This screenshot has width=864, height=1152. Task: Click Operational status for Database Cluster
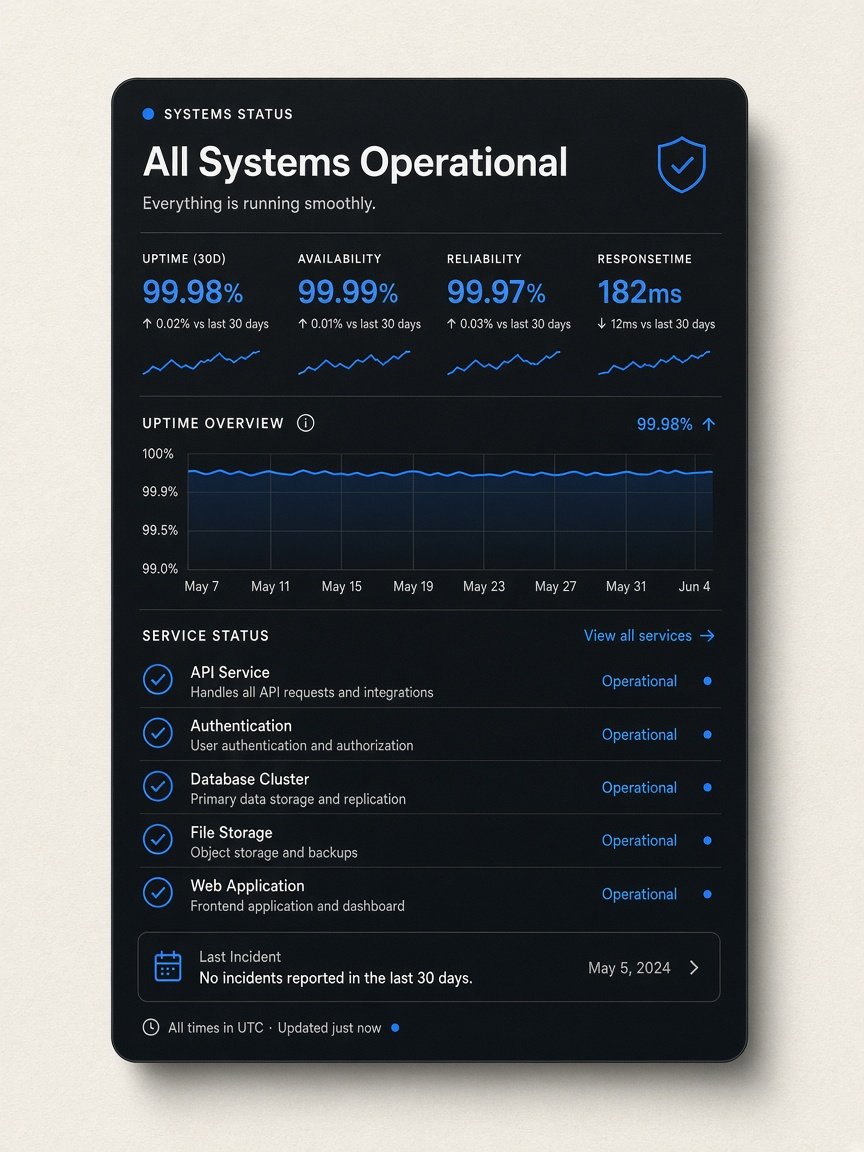pyautogui.click(x=639, y=788)
